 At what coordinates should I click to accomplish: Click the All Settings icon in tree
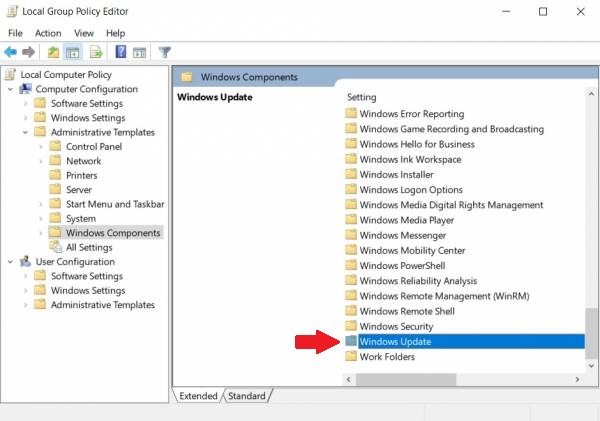coord(55,247)
